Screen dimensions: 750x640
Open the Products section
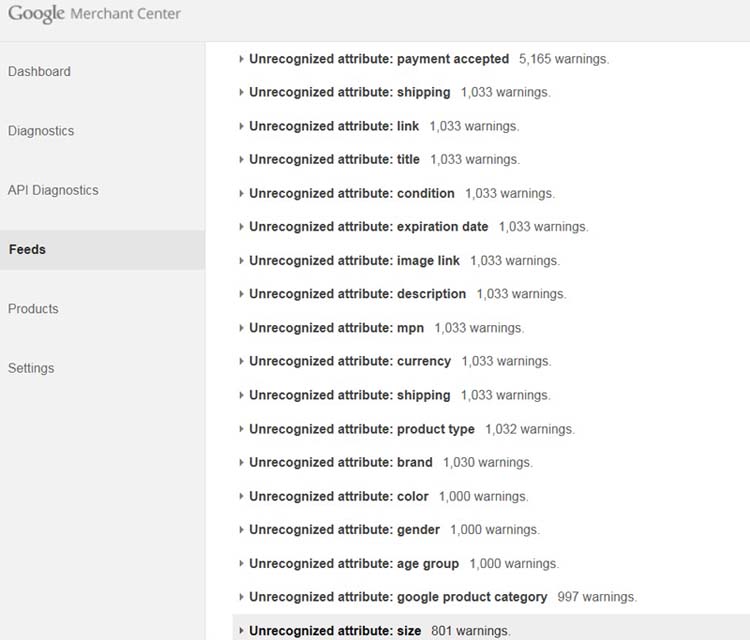click(33, 309)
